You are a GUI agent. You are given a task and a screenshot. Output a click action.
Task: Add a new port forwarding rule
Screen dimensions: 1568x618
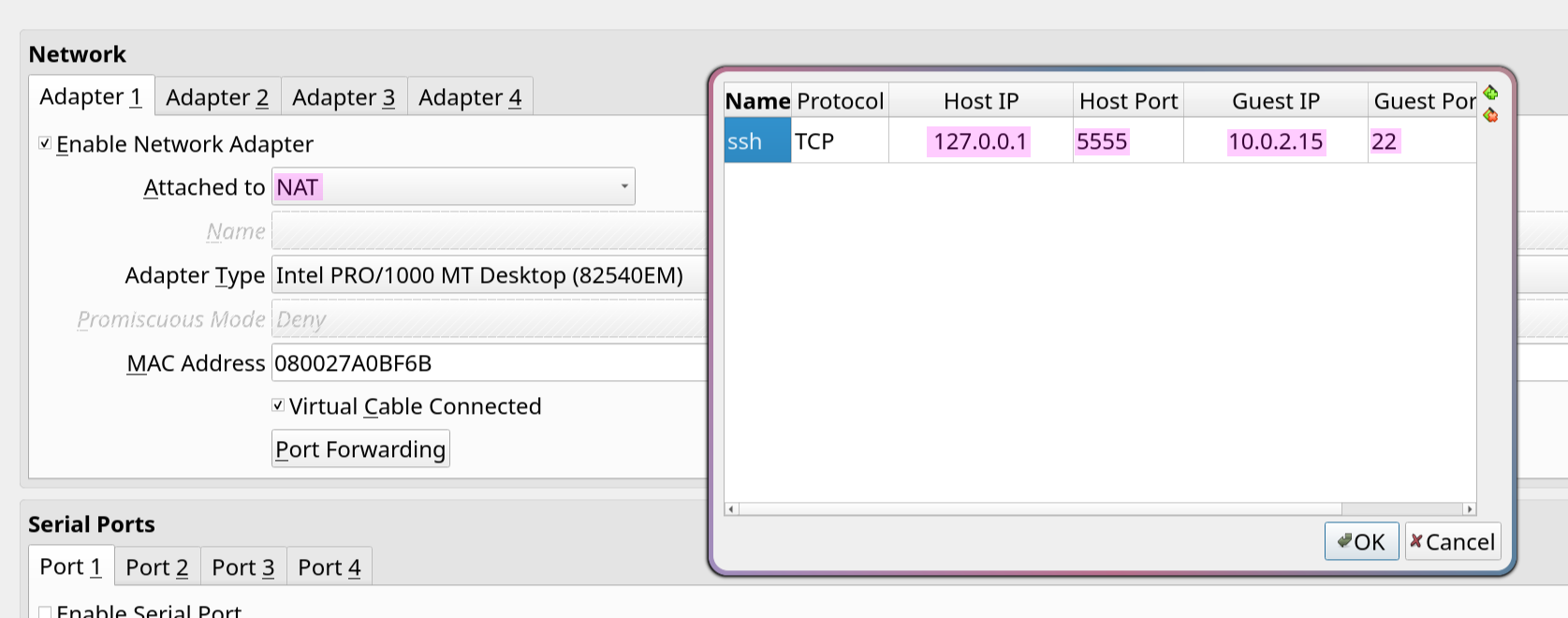tap(1490, 93)
